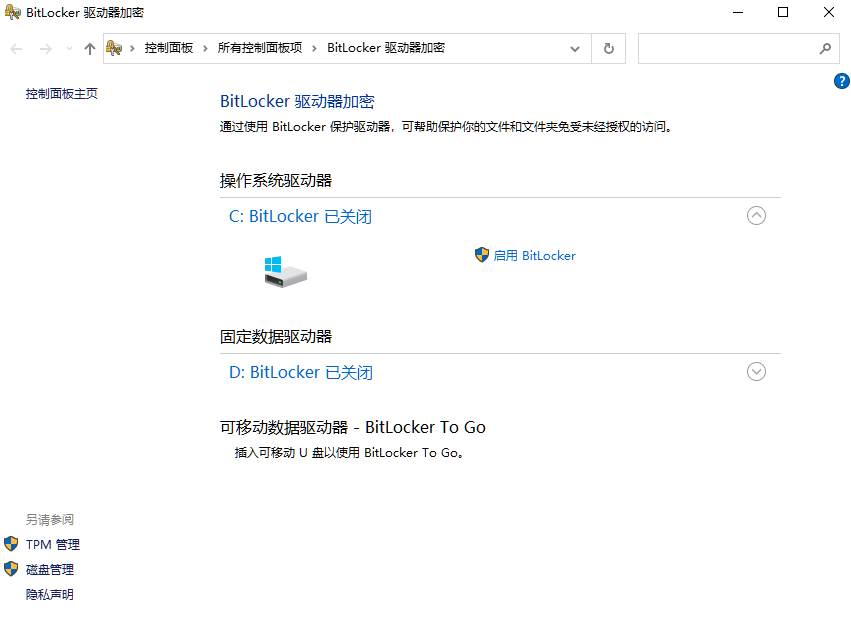Expand the chevron after 控制面板 breadcrumb
The width and height of the screenshot is (851, 623).
click(x=205, y=49)
